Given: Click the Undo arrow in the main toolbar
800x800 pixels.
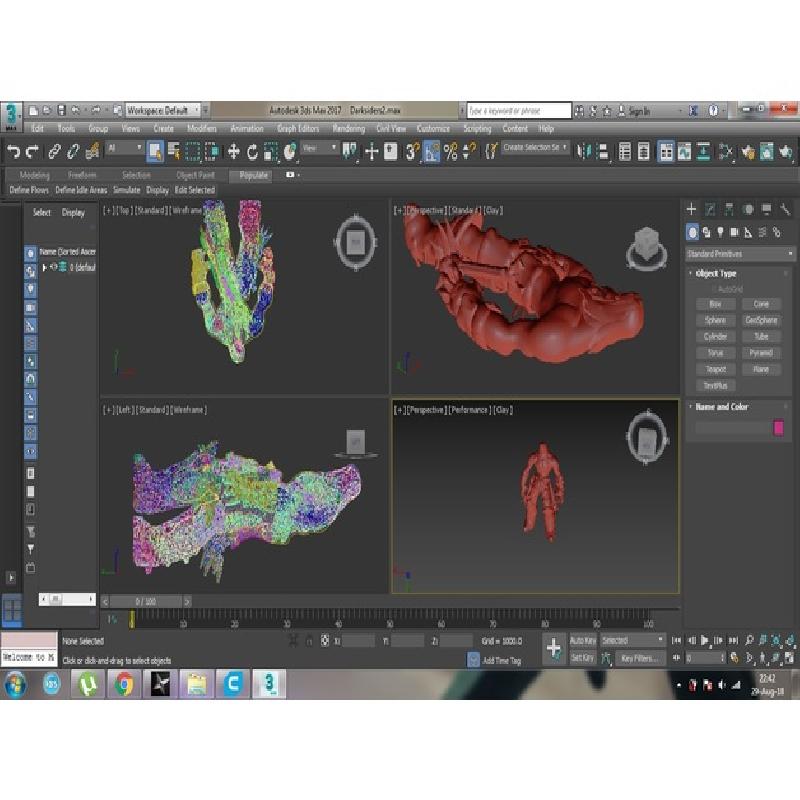Looking at the screenshot, I should click(14, 152).
